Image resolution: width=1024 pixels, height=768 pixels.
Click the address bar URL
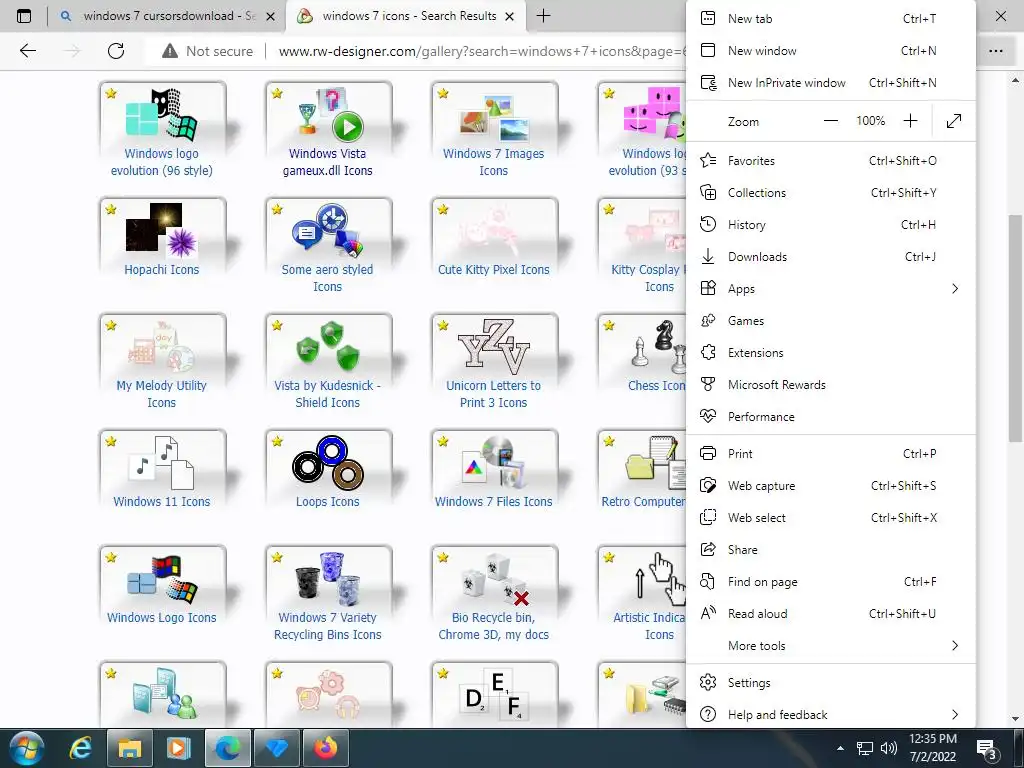click(x=482, y=51)
